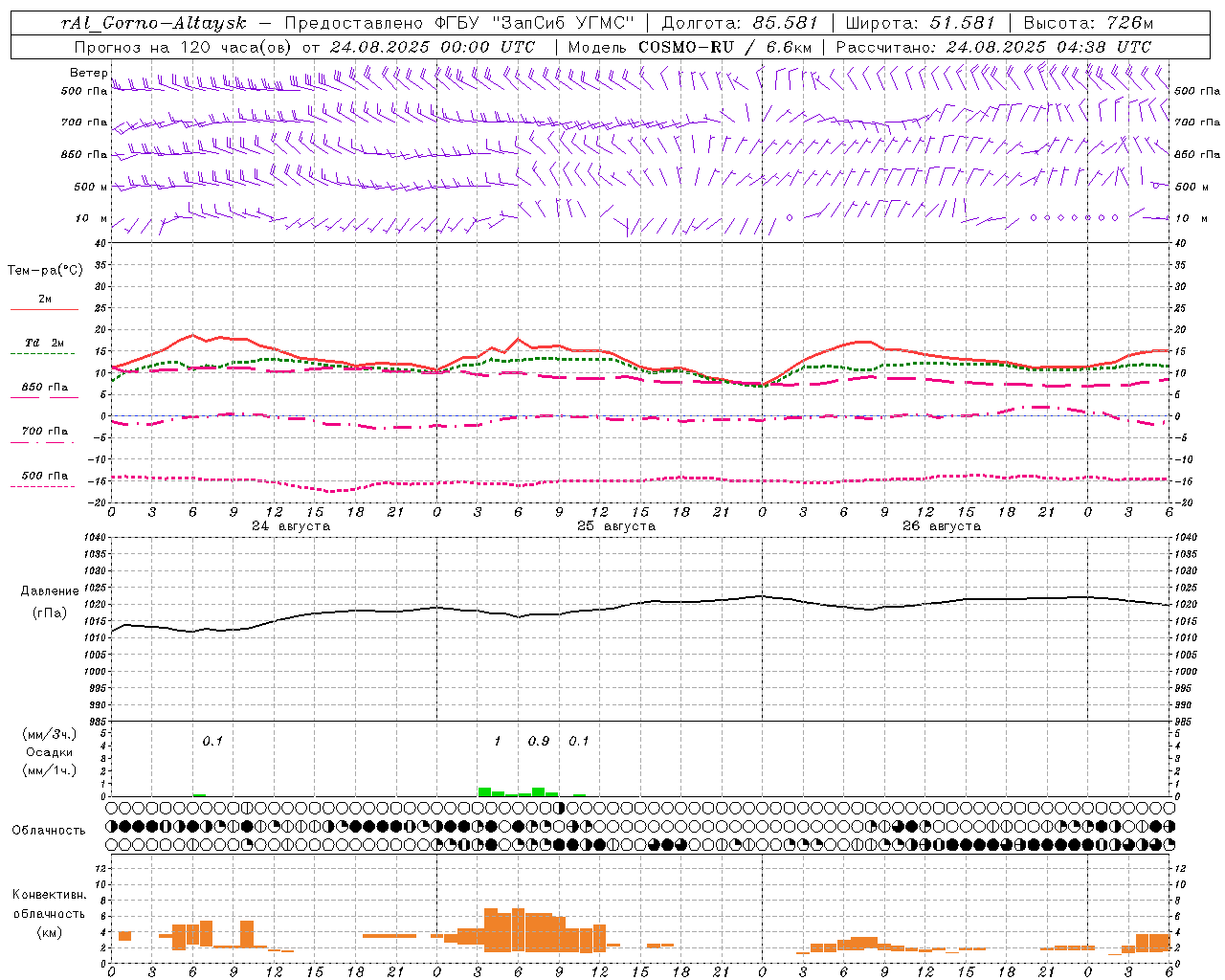Click the (мм/1ч.) precipitation unit label
Screen dimensions: 1225x980
pyautogui.click(x=50, y=769)
